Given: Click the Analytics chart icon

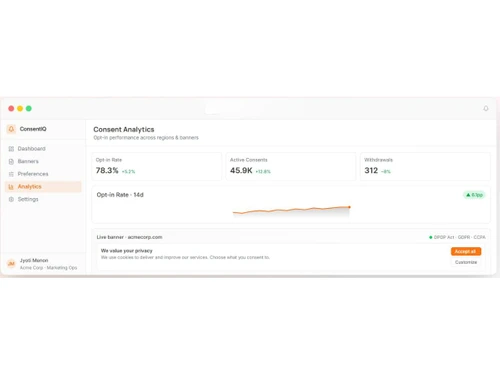Looking at the screenshot, I should (11, 187).
